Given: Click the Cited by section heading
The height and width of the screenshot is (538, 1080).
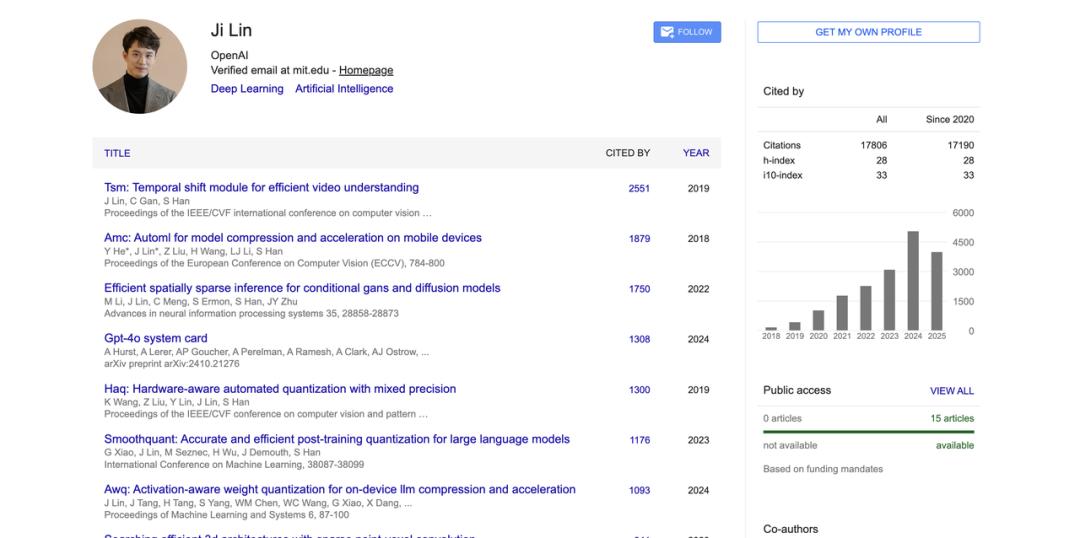Looking at the screenshot, I should [783, 91].
